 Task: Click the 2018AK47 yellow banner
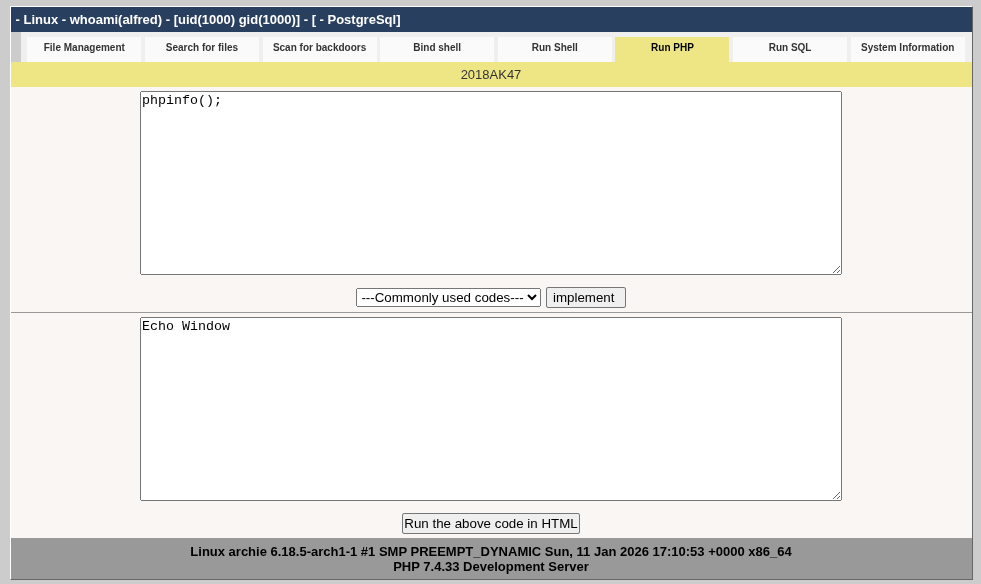pos(490,75)
